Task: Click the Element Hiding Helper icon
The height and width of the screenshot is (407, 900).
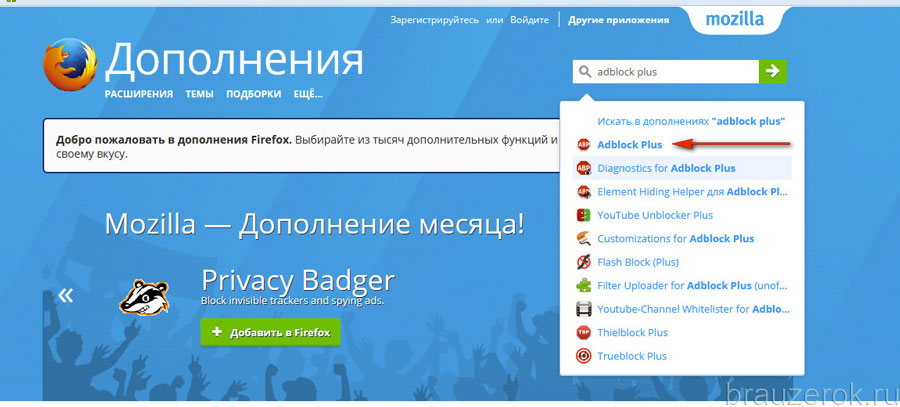Action: tap(583, 192)
